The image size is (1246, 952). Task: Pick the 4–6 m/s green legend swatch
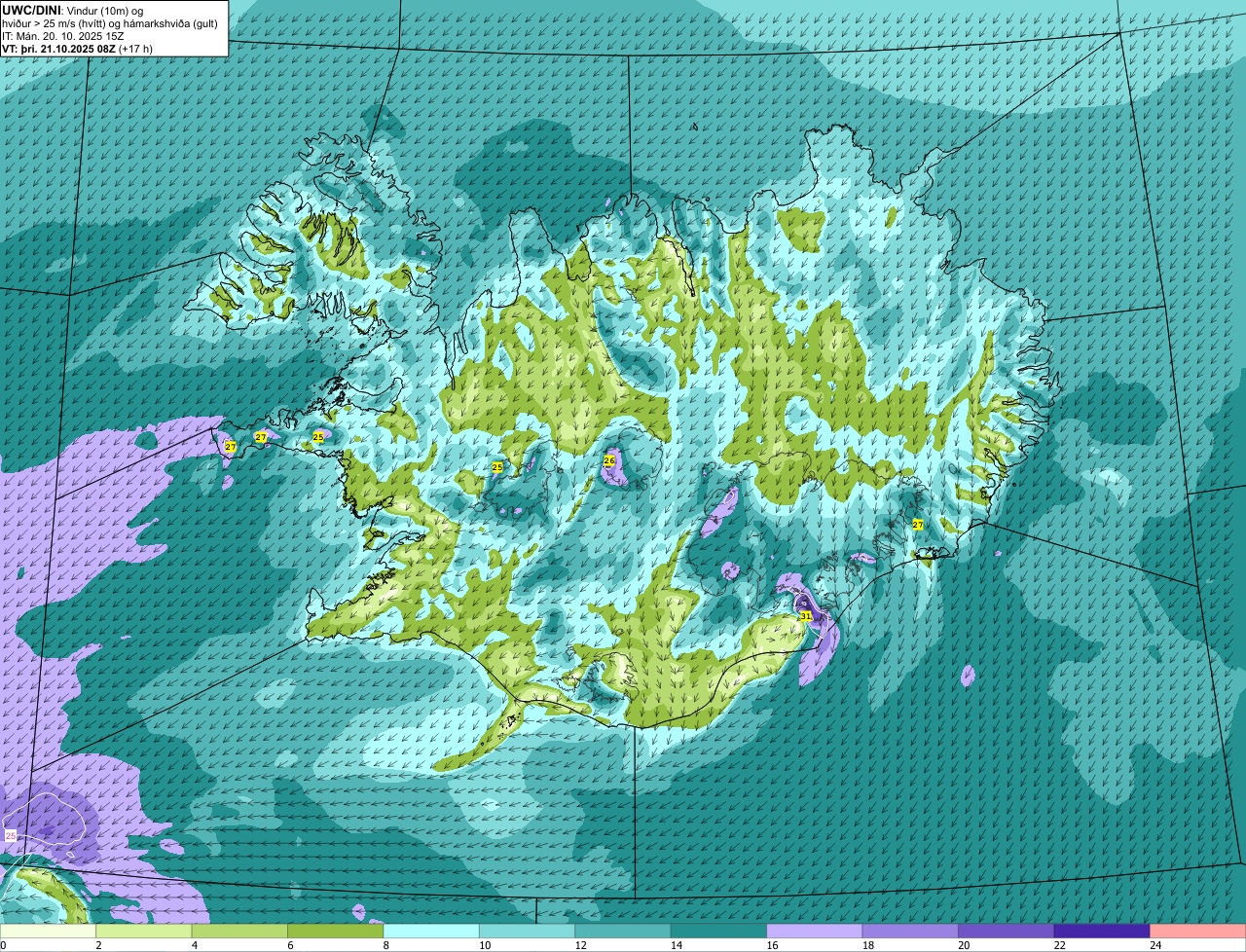tap(239, 932)
